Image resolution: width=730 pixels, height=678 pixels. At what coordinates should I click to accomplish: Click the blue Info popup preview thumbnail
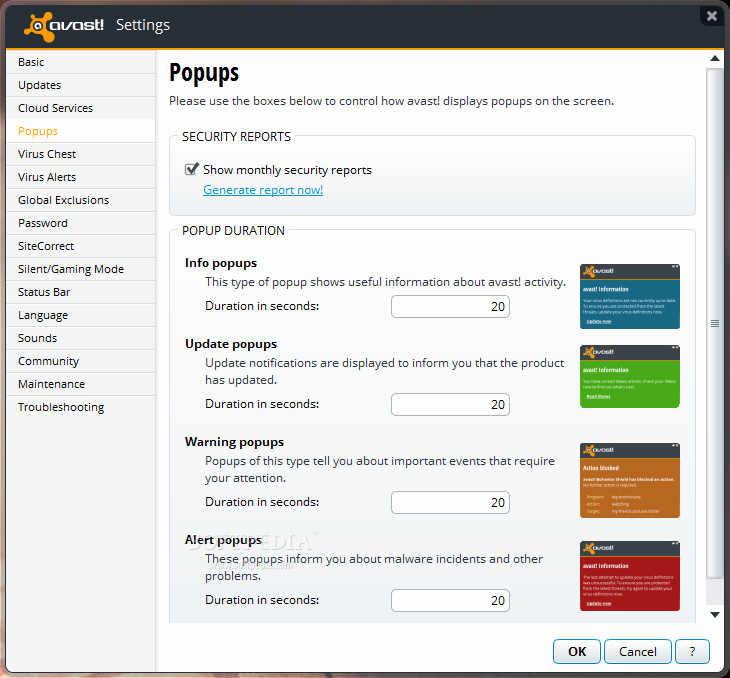630,297
